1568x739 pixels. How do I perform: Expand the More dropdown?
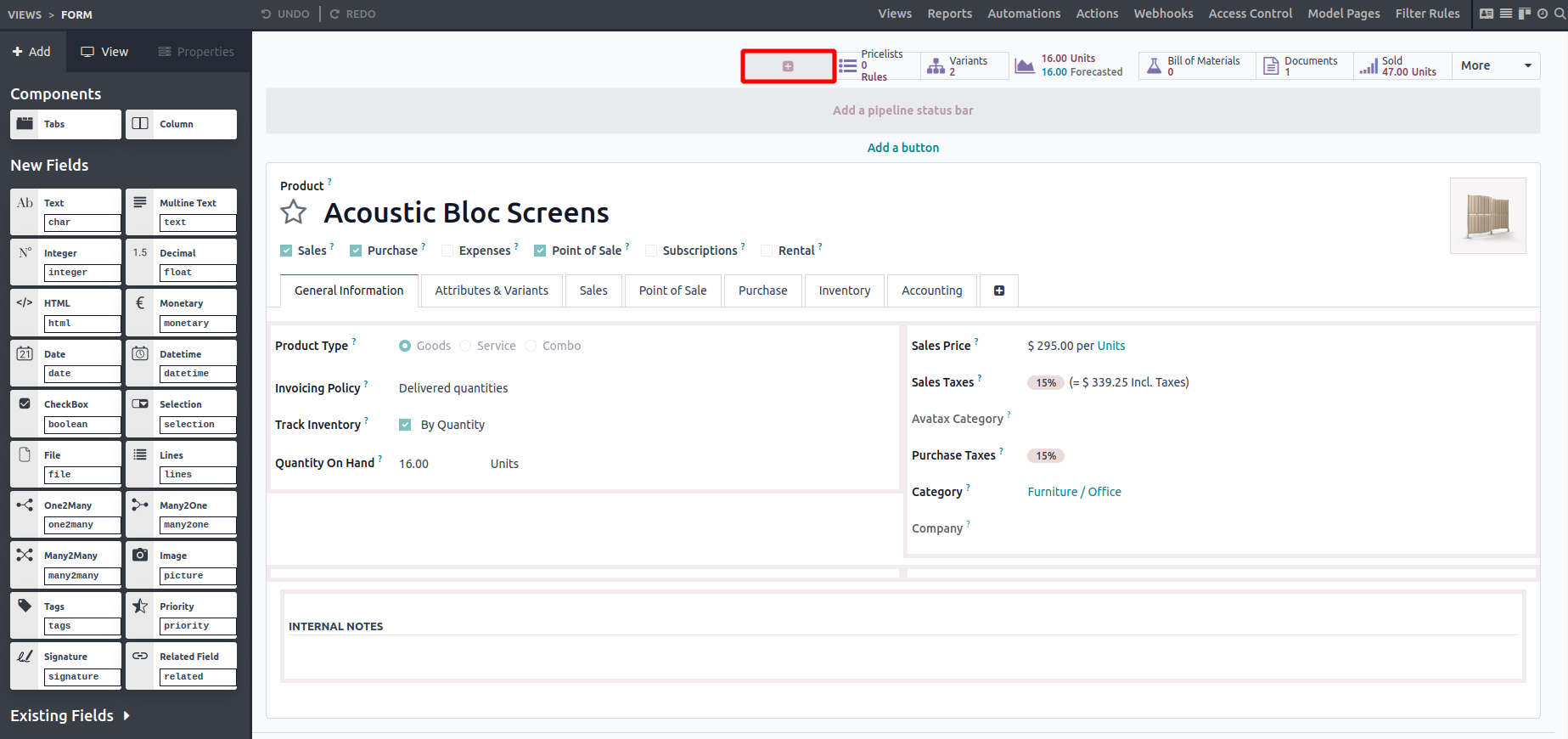1495,65
